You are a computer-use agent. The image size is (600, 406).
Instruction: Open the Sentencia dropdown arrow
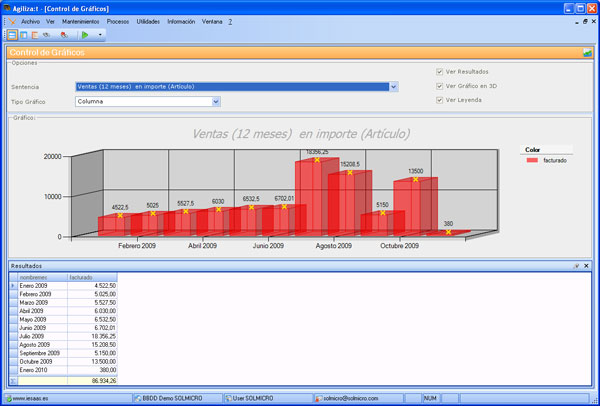click(394, 87)
